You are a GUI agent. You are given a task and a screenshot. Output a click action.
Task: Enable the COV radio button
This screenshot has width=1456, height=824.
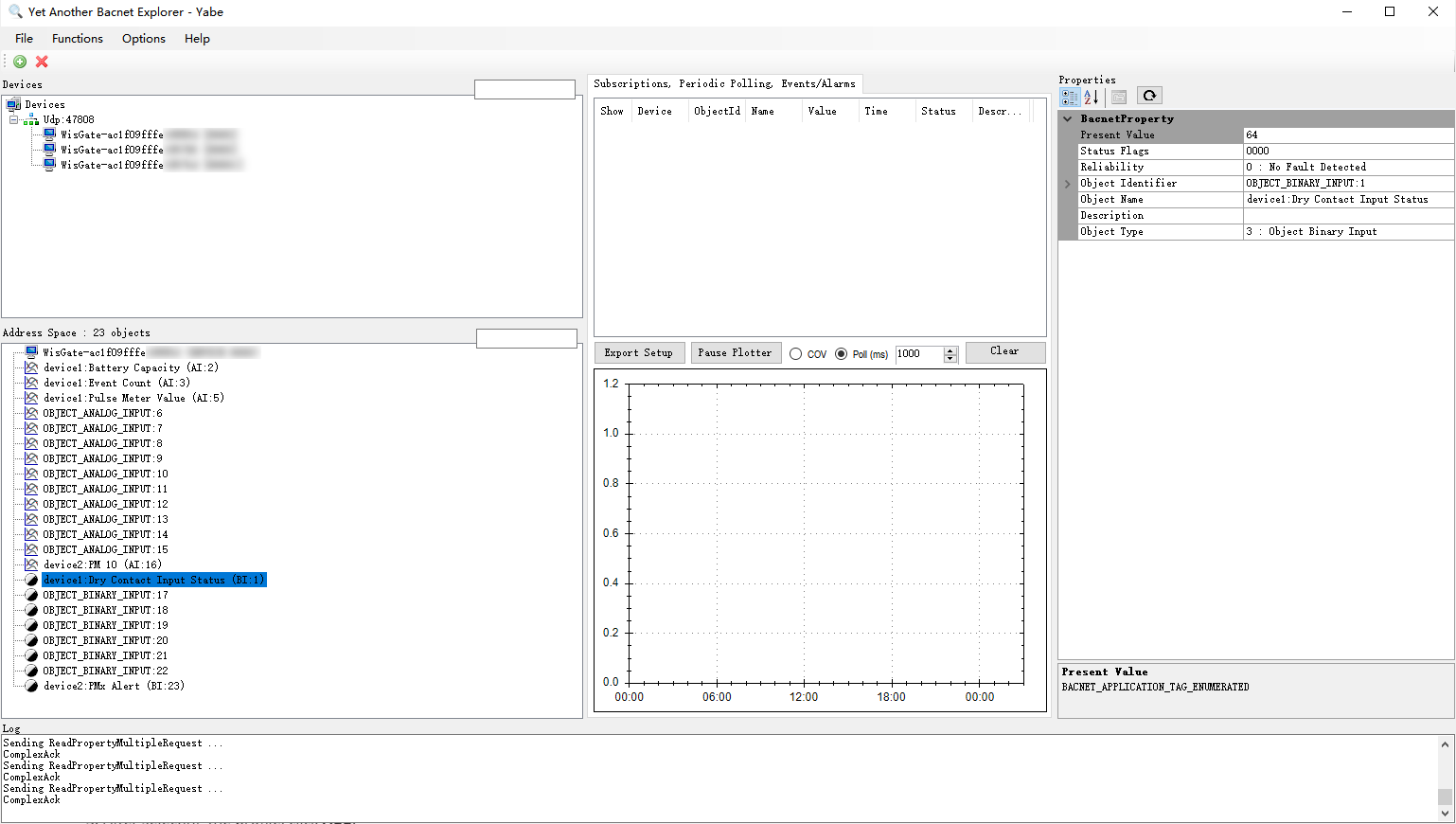796,354
